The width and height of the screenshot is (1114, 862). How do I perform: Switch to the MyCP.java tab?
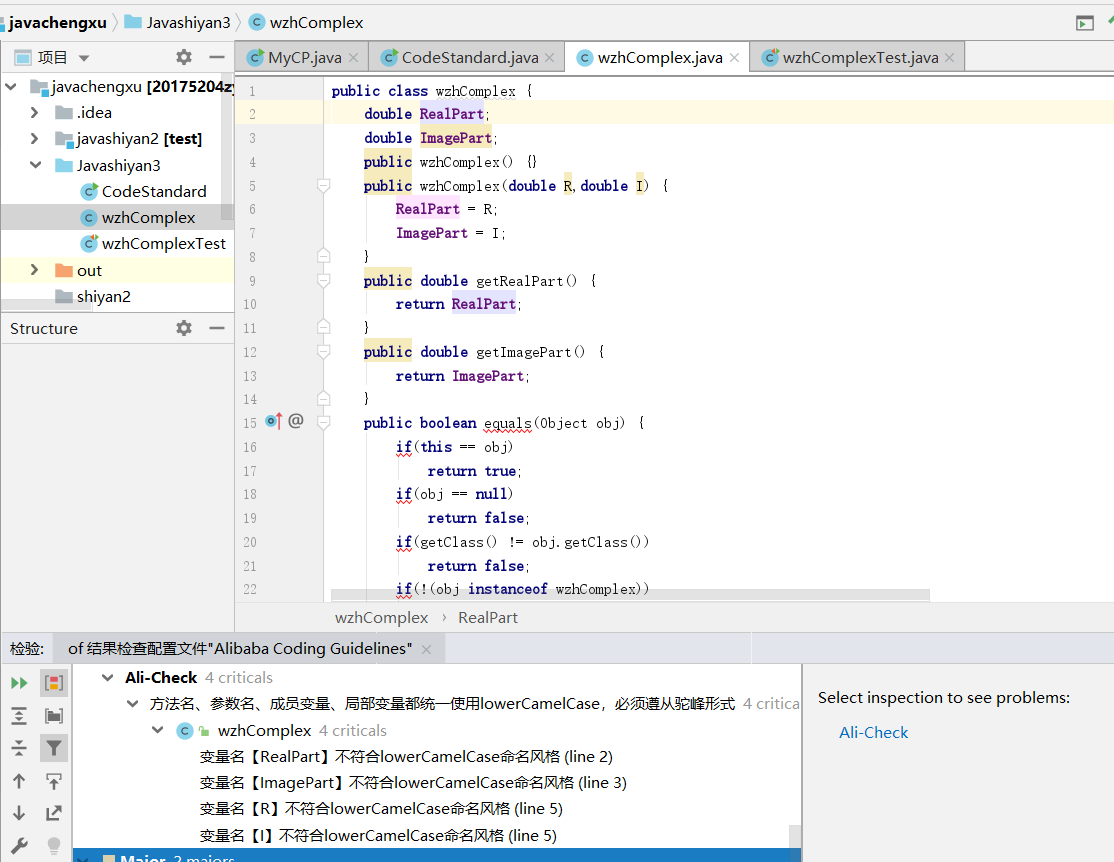(x=304, y=58)
